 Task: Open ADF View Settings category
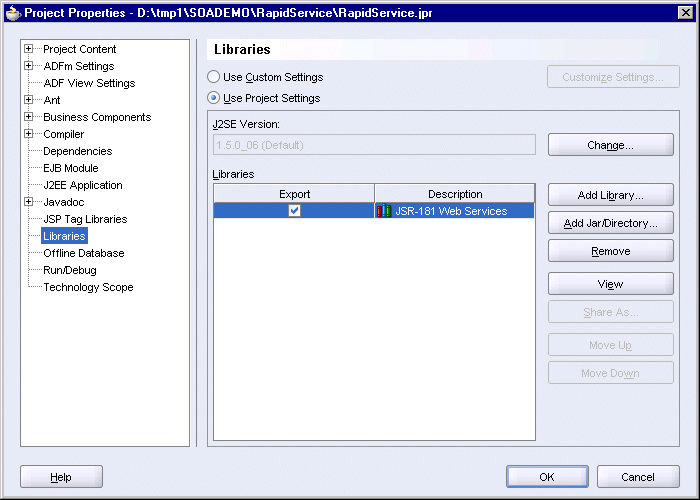coord(89,83)
